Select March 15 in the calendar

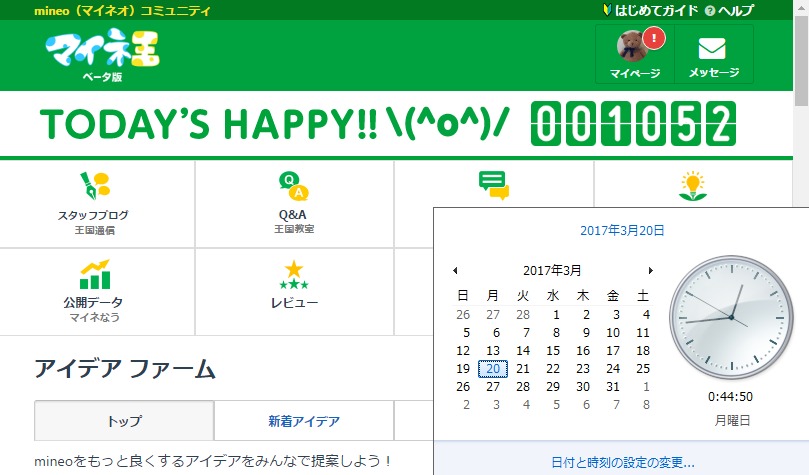click(553, 351)
